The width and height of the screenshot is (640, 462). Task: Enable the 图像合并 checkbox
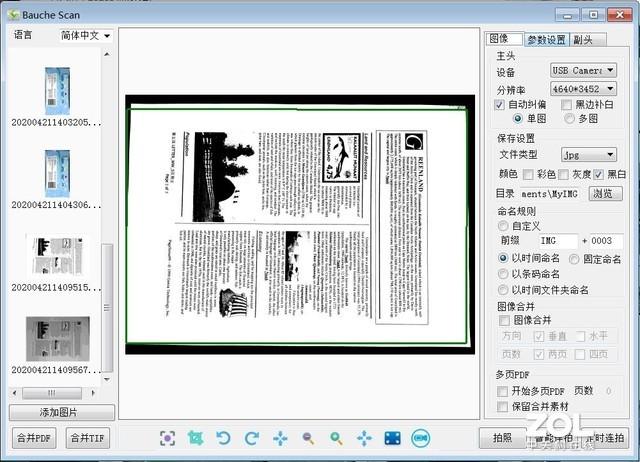click(x=504, y=320)
